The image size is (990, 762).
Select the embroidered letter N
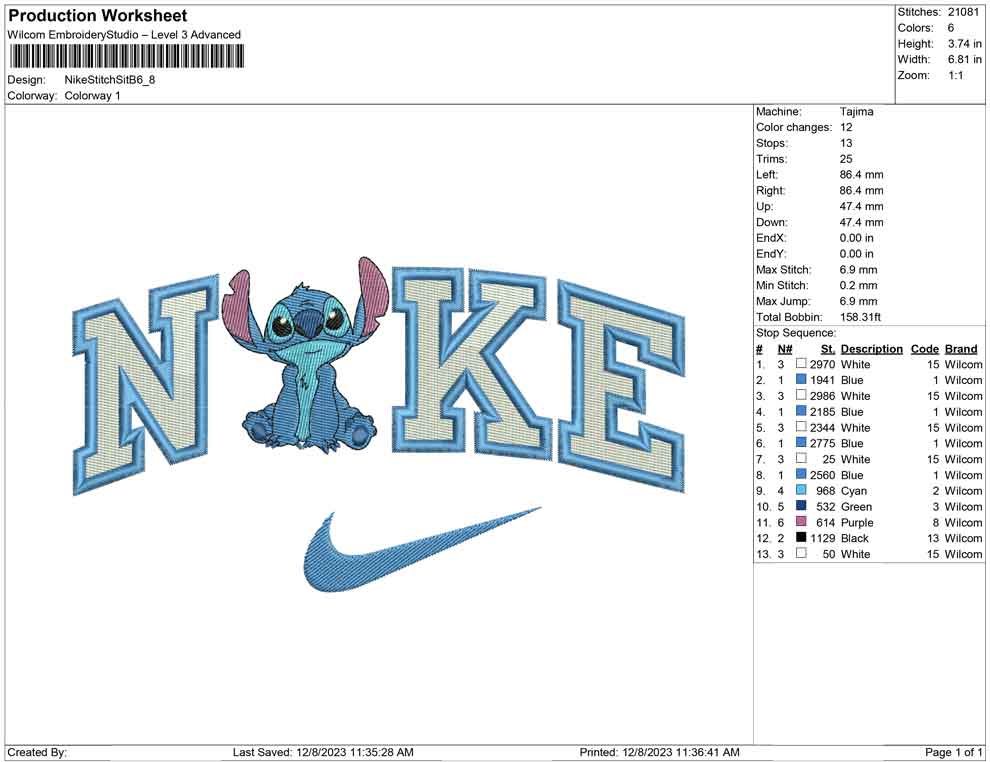point(146,384)
